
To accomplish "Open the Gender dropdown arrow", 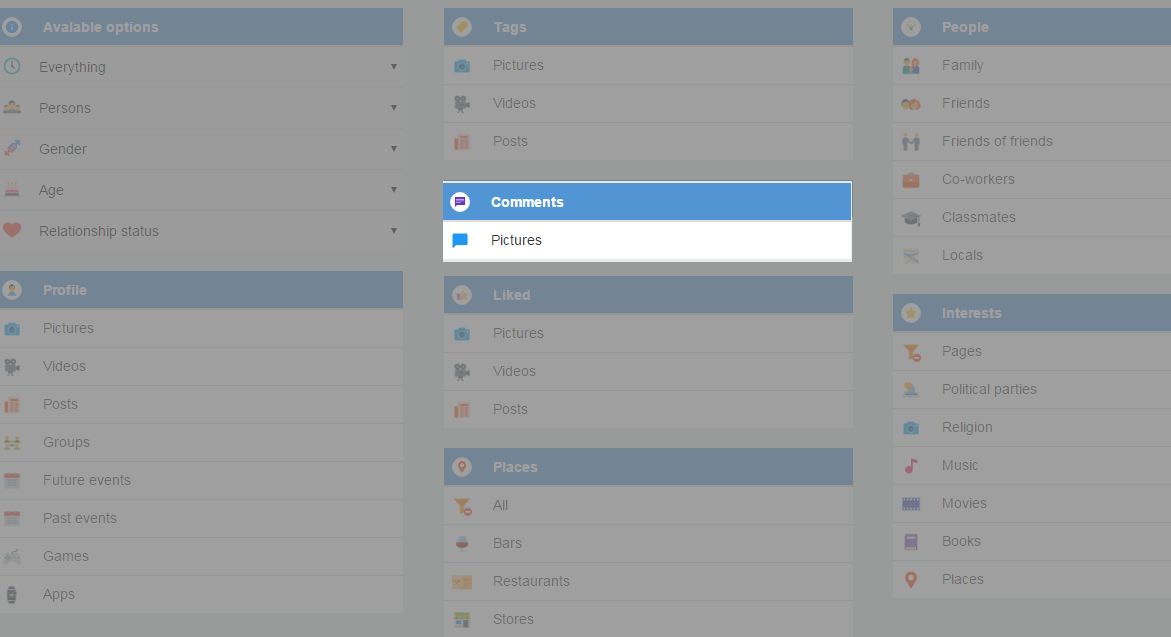I will [394, 149].
